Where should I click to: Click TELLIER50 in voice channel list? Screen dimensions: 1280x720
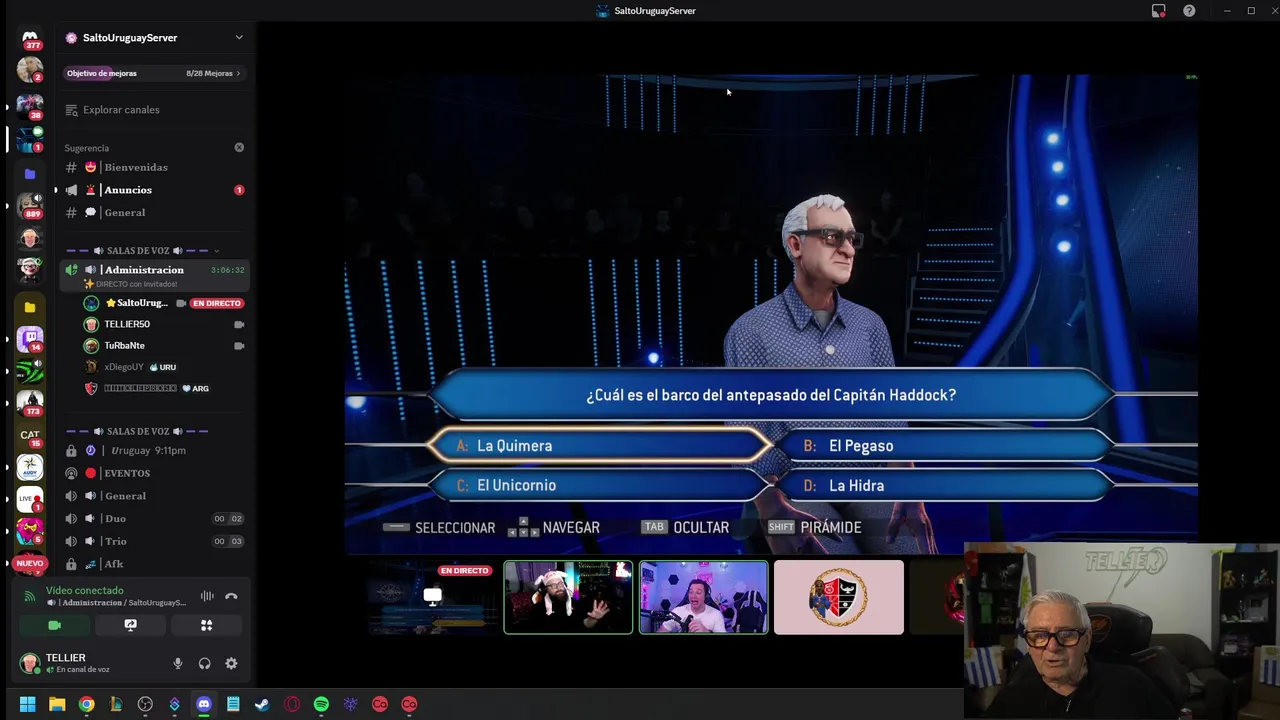point(127,324)
